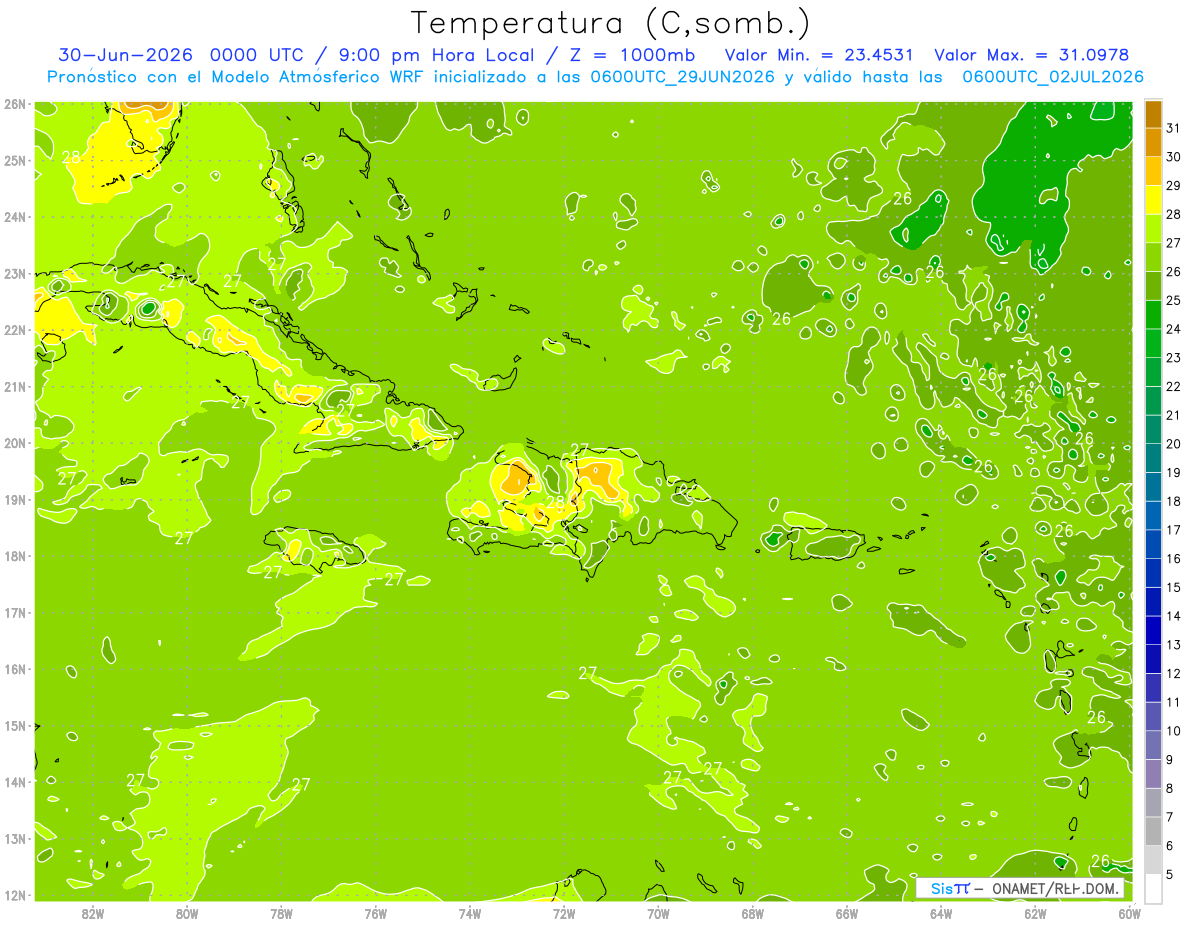Select valid-until time 0600UTC_02JUL2026

(1053, 77)
